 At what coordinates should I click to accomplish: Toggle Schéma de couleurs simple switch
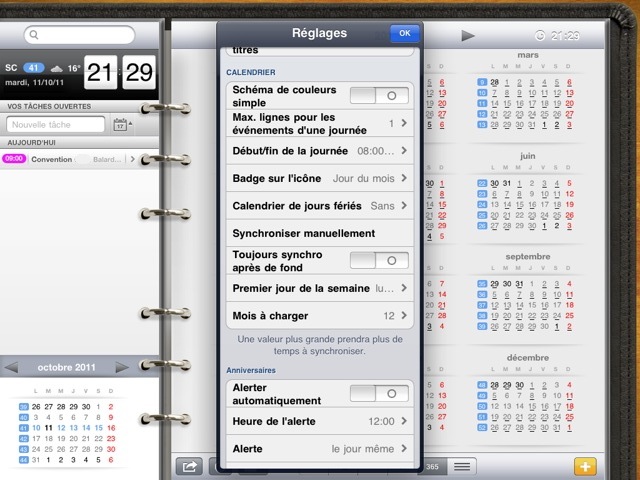(379, 95)
